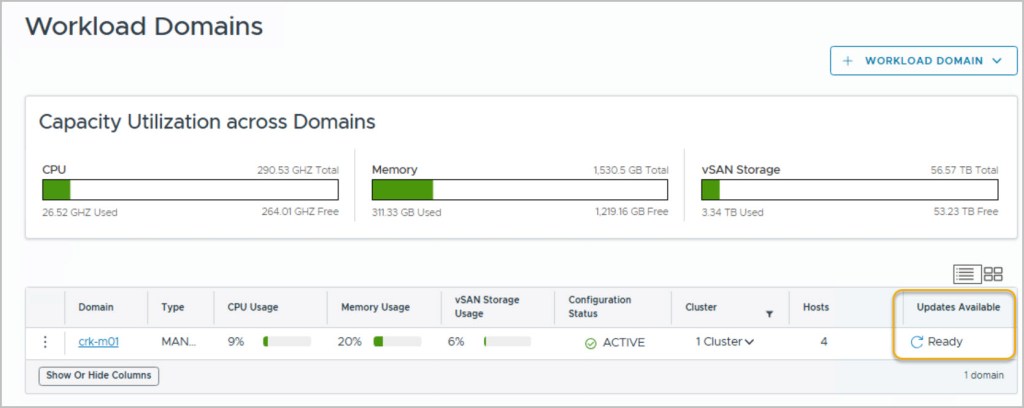
Task: Open the Workload Domain button dropdown chevron
Action: pos(997,61)
